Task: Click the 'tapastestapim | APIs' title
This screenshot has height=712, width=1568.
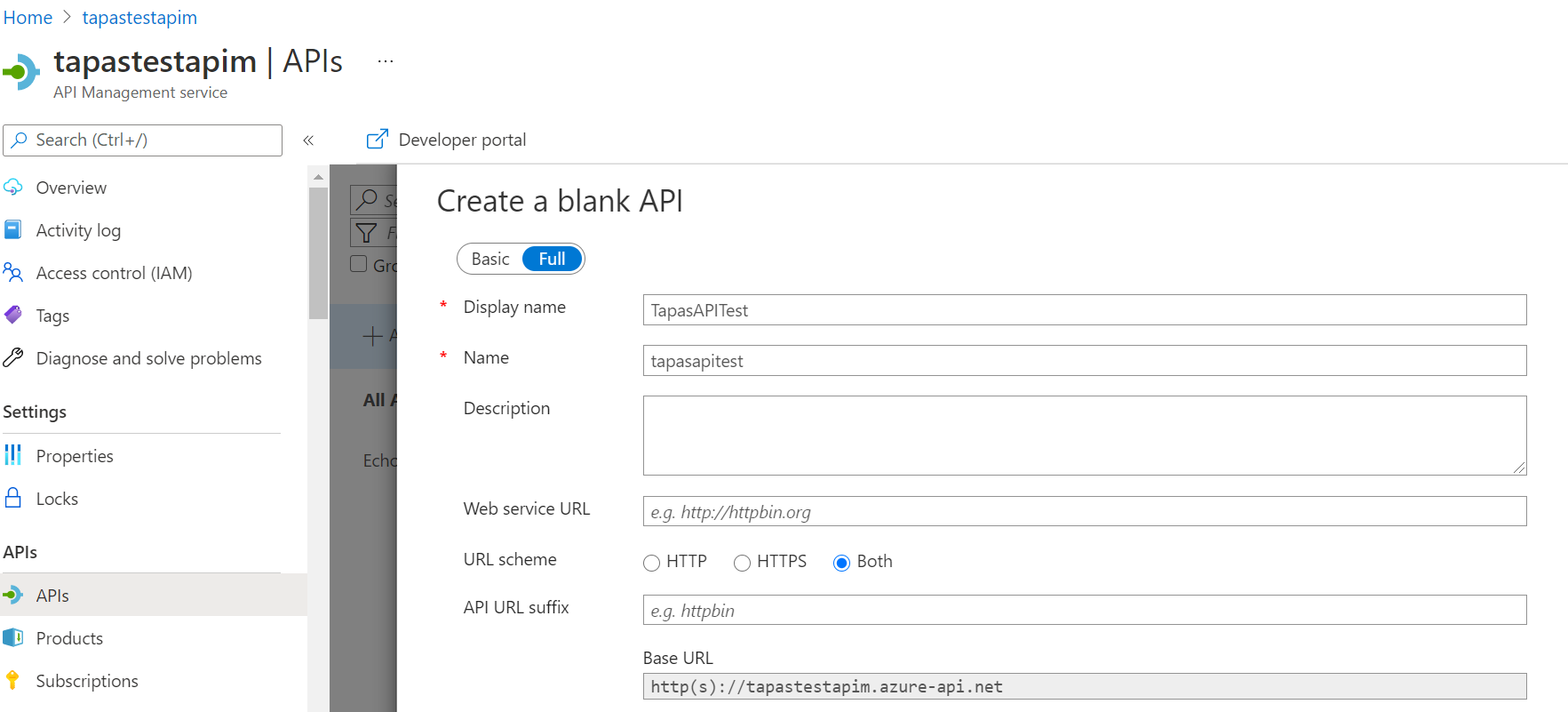Action: (198, 61)
